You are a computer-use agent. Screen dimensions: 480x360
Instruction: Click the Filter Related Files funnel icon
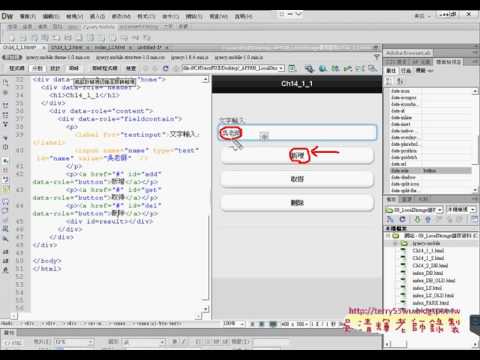coord(377,57)
